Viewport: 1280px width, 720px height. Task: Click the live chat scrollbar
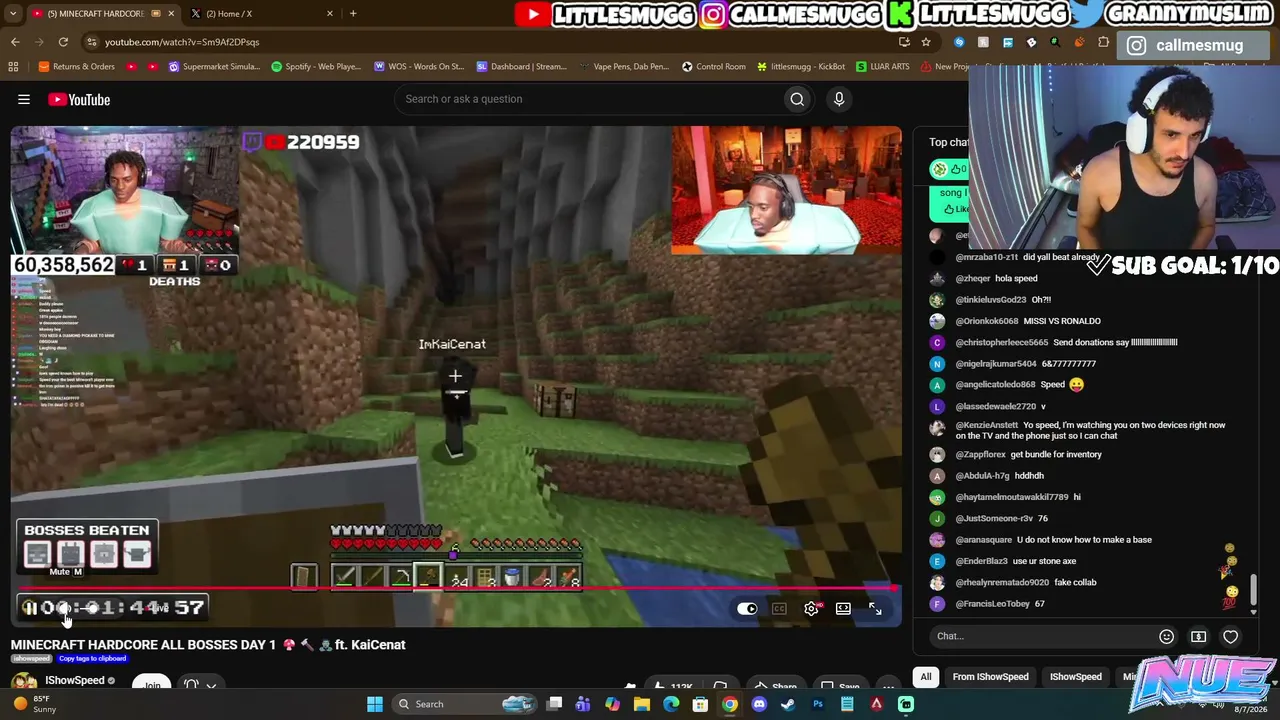pos(1254,590)
